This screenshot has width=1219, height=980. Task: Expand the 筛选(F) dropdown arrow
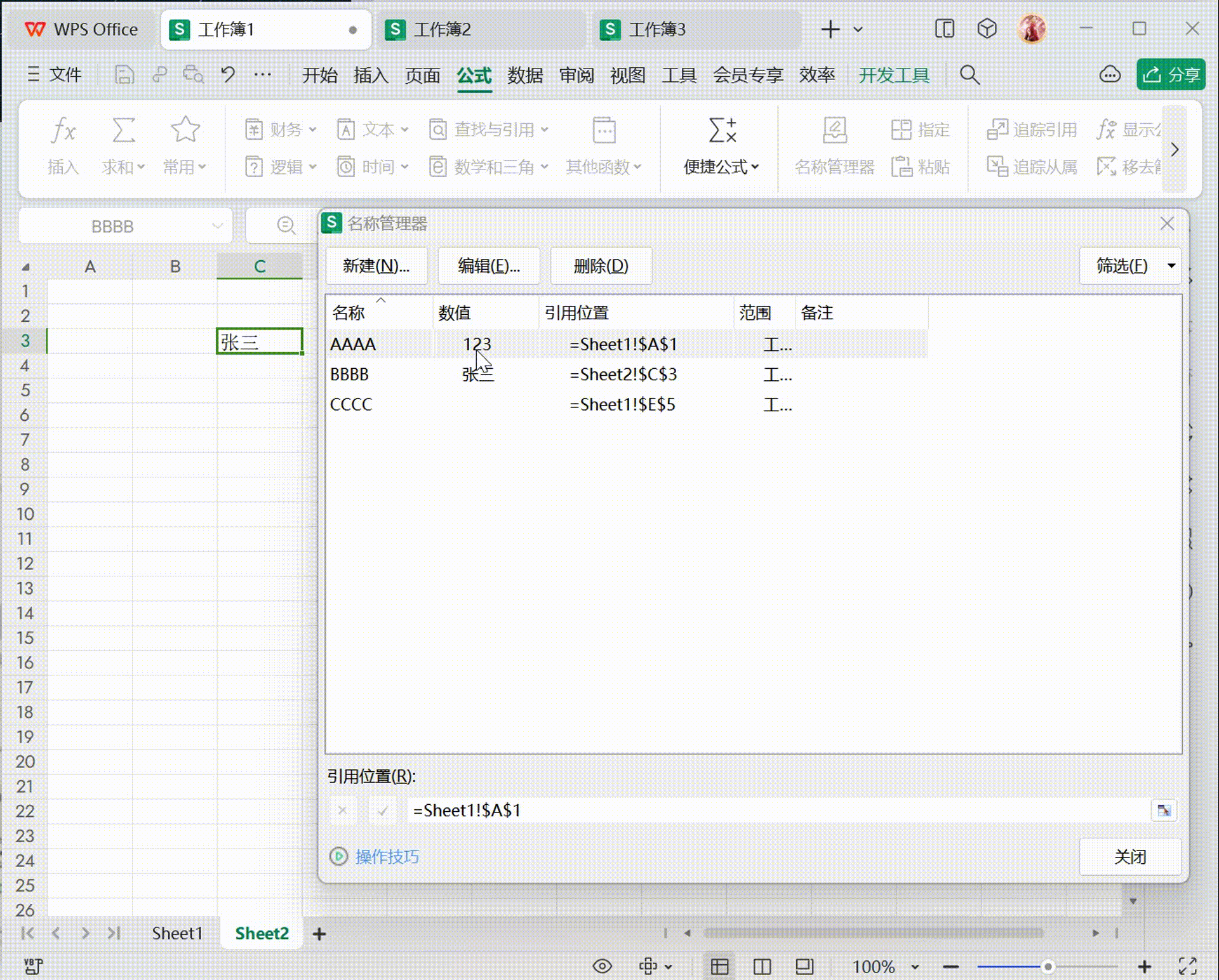[x=1171, y=266]
